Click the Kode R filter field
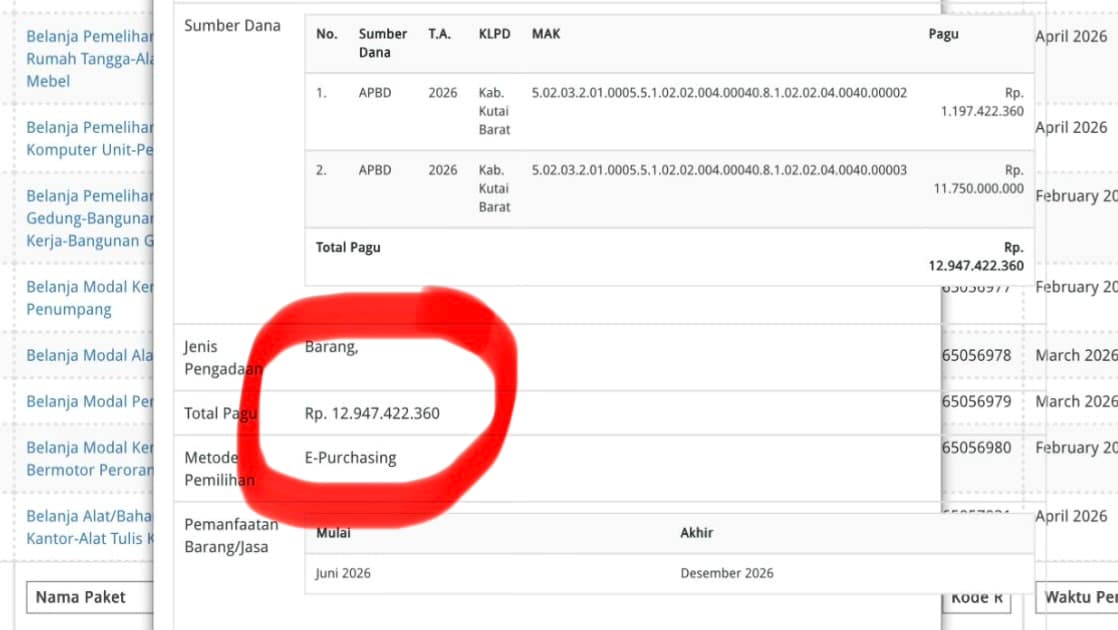 [976, 597]
